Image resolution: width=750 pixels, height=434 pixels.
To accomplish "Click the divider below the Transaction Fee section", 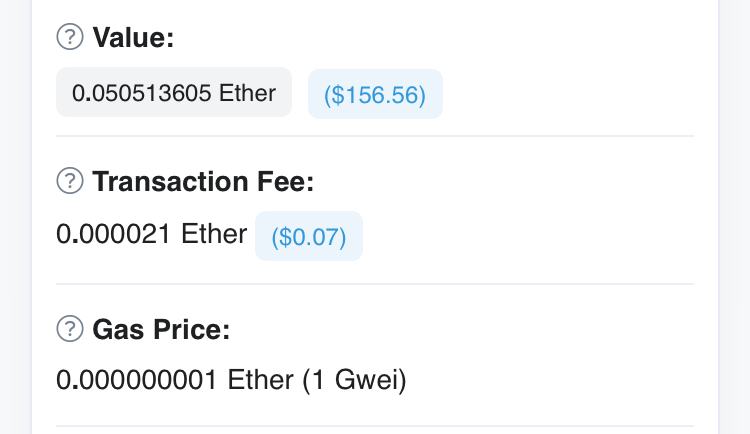I will [x=375, y=284].
